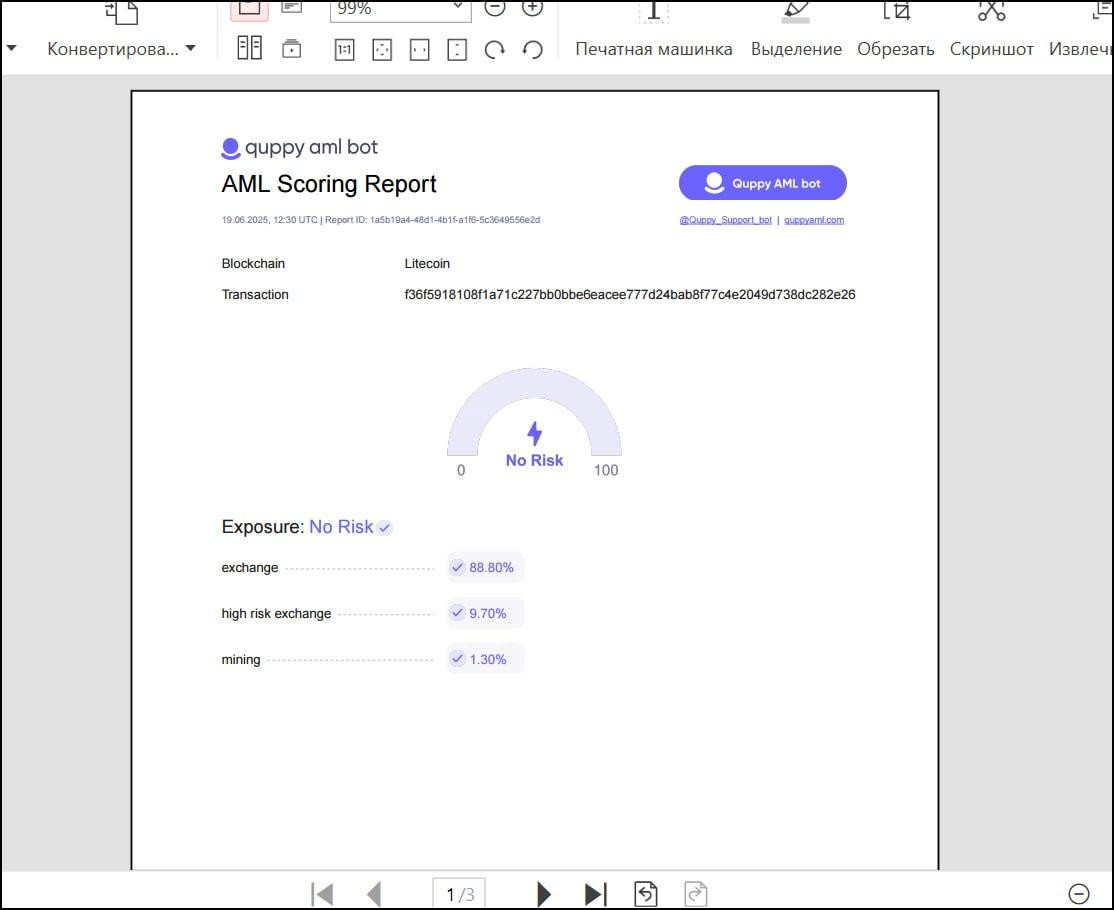Screen dimensions: 1114x910
Task: Zoom in with the toolbar plus button
Action: pyautogui.click(x=532, y=8)
